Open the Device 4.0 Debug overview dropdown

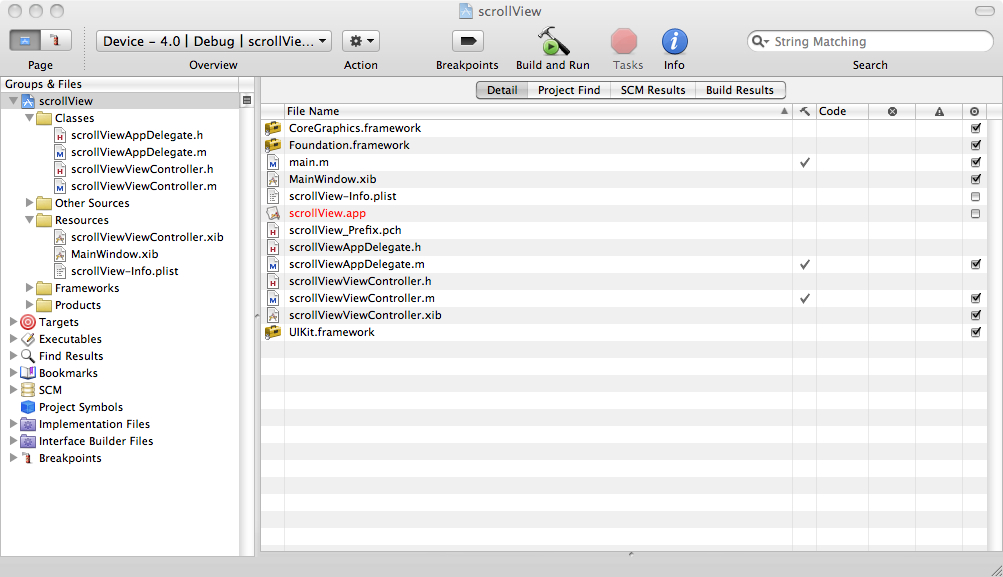click(x=214, y=41)
